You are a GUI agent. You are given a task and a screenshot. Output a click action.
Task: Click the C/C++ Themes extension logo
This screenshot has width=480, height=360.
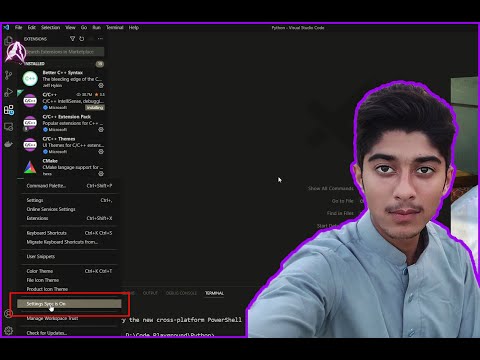(x=30, y=145)
